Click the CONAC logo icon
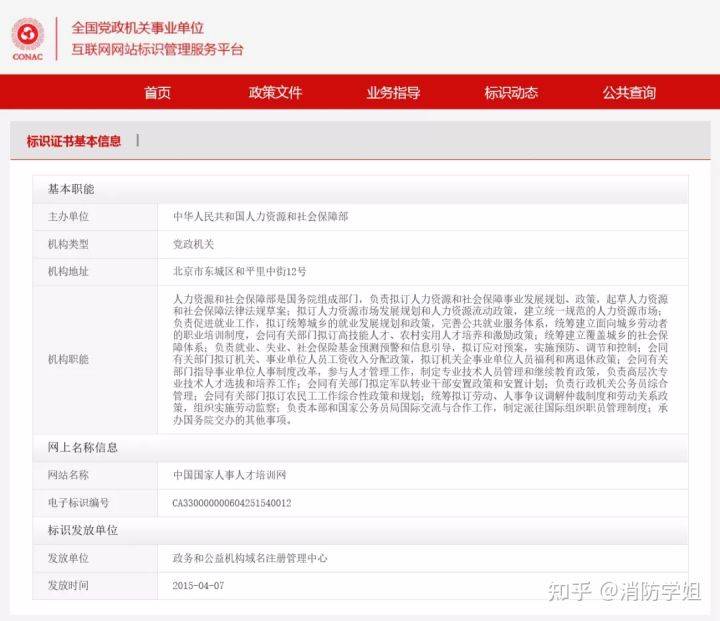 point(28,39)
